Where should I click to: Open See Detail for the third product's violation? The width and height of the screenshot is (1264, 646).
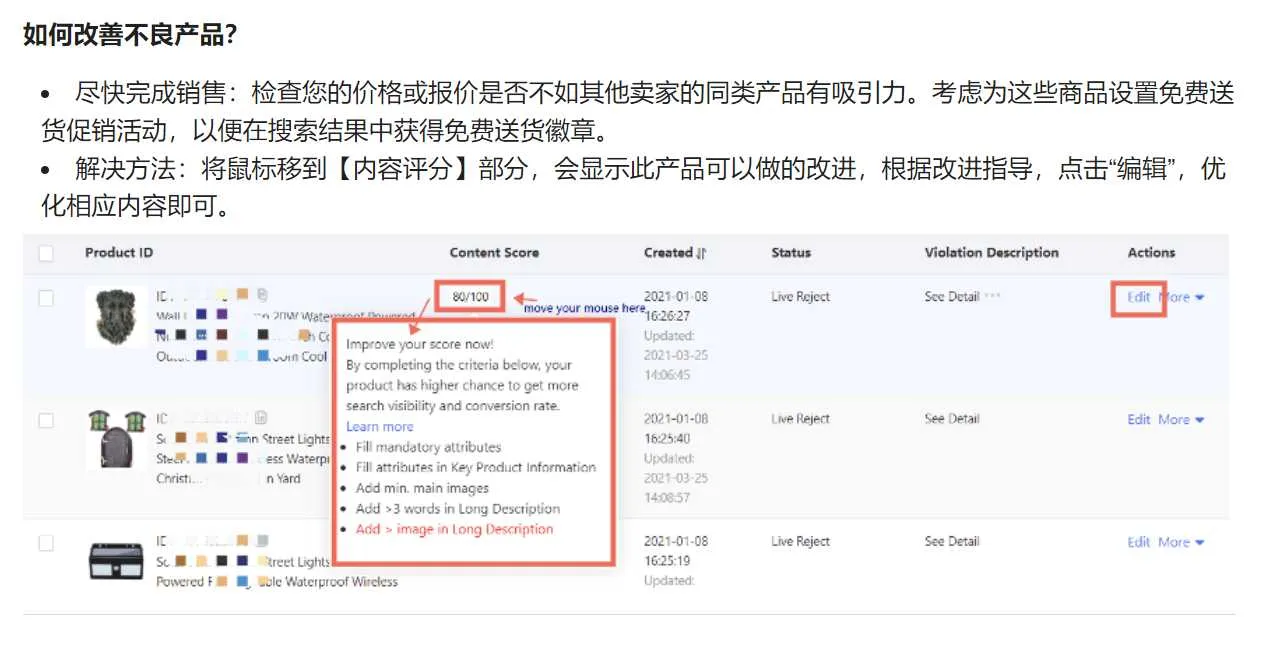tap(951, 541)
